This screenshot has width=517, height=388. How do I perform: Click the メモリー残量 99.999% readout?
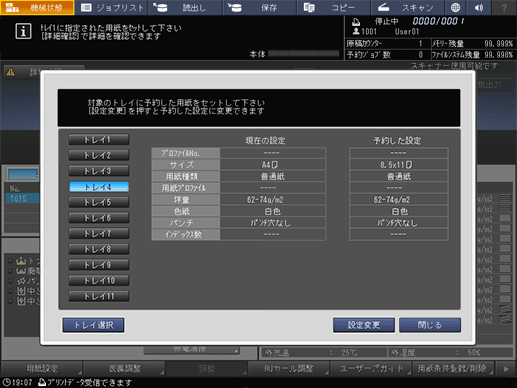point(473,44)
